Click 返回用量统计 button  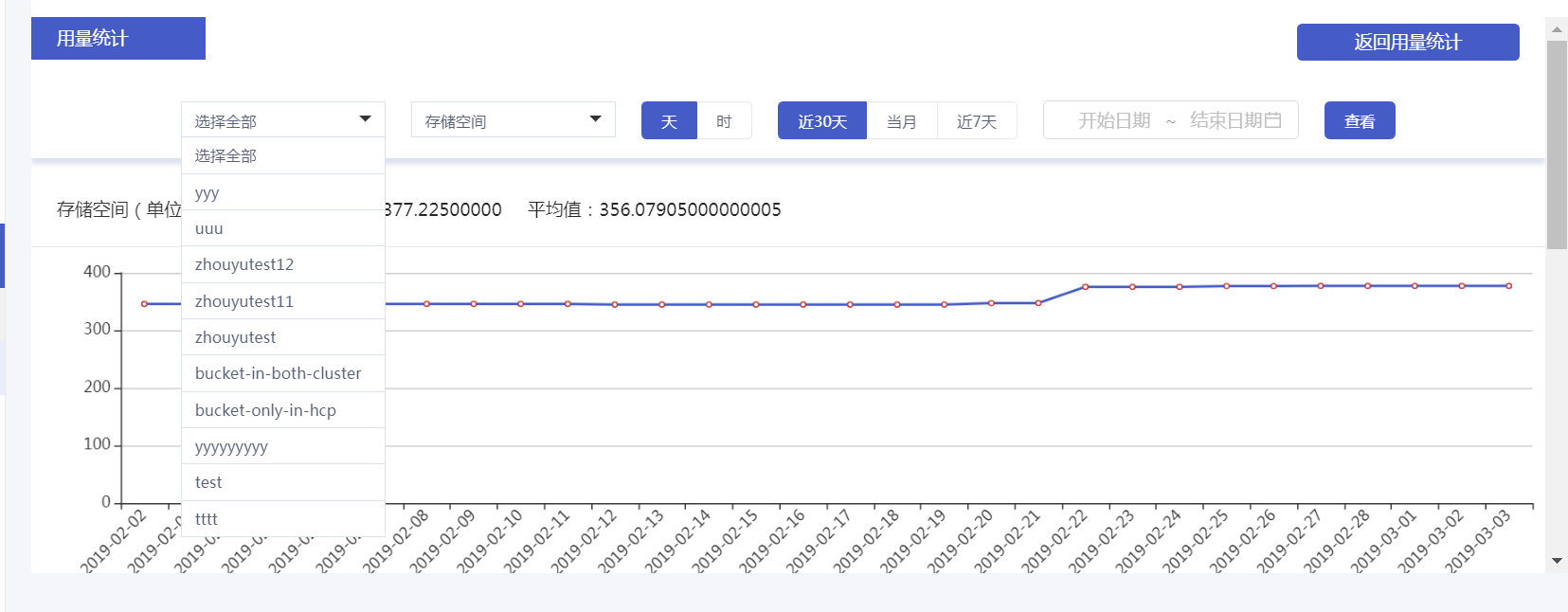pos(1408,42)
